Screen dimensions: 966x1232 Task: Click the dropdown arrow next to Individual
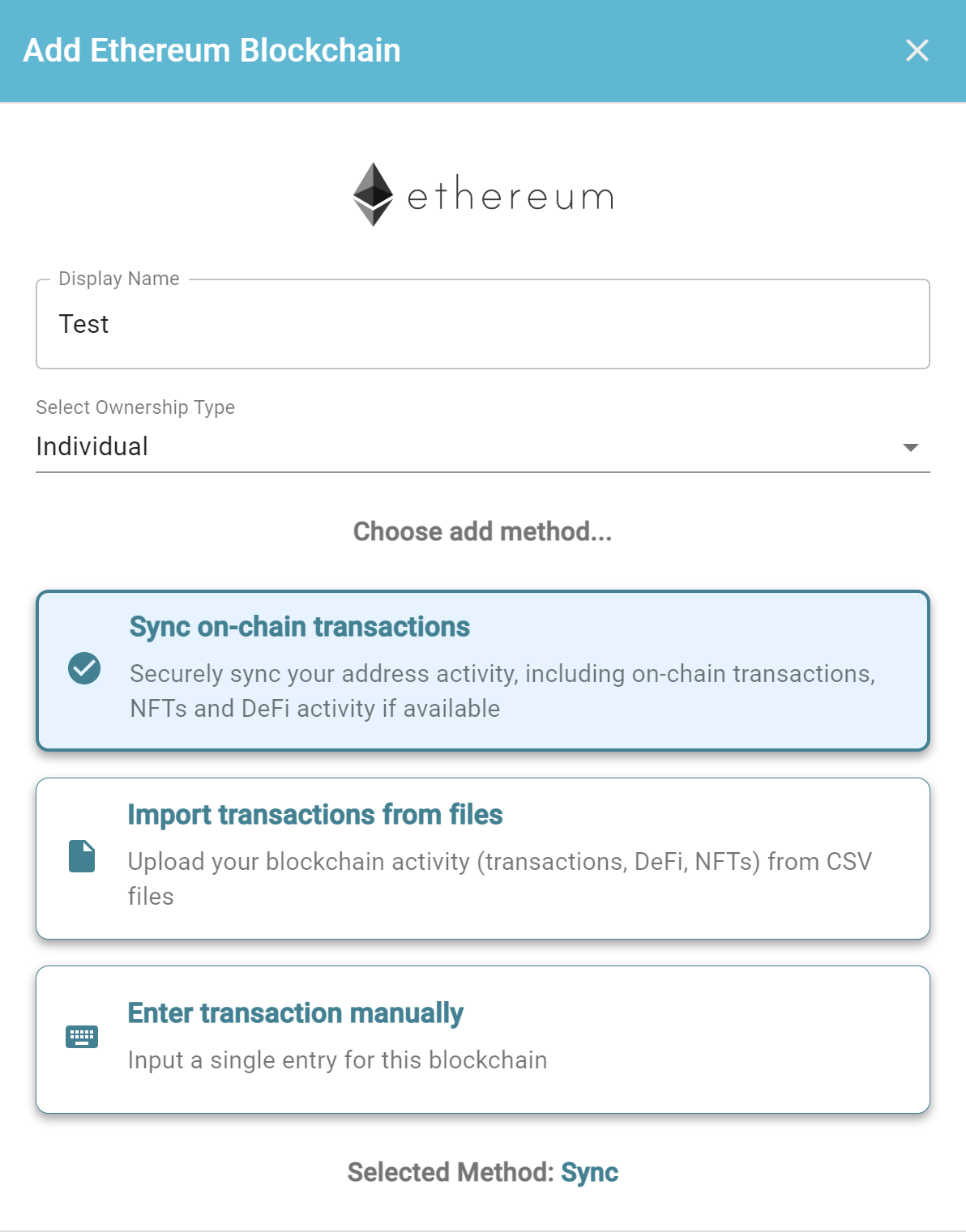pos(911,445)
